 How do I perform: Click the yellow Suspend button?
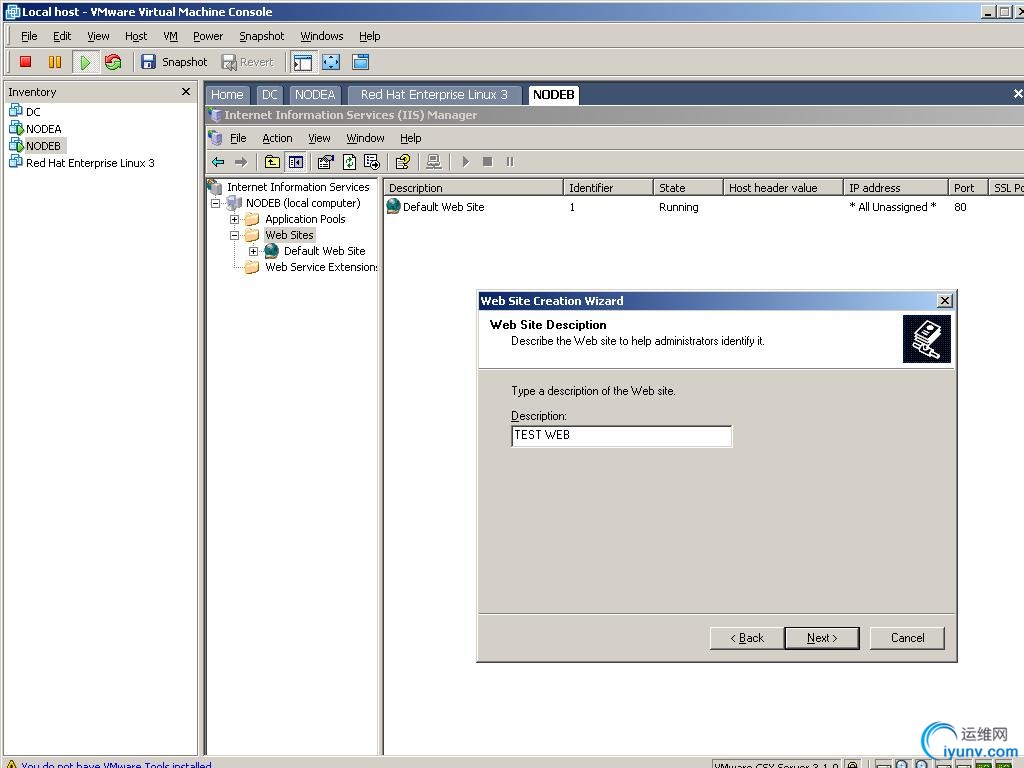[55, 62]
